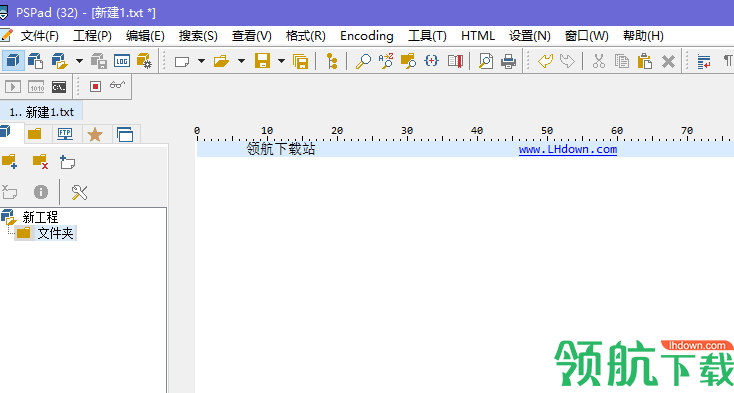Click the project info icon
734x393 pixels.
coord(41,192)
